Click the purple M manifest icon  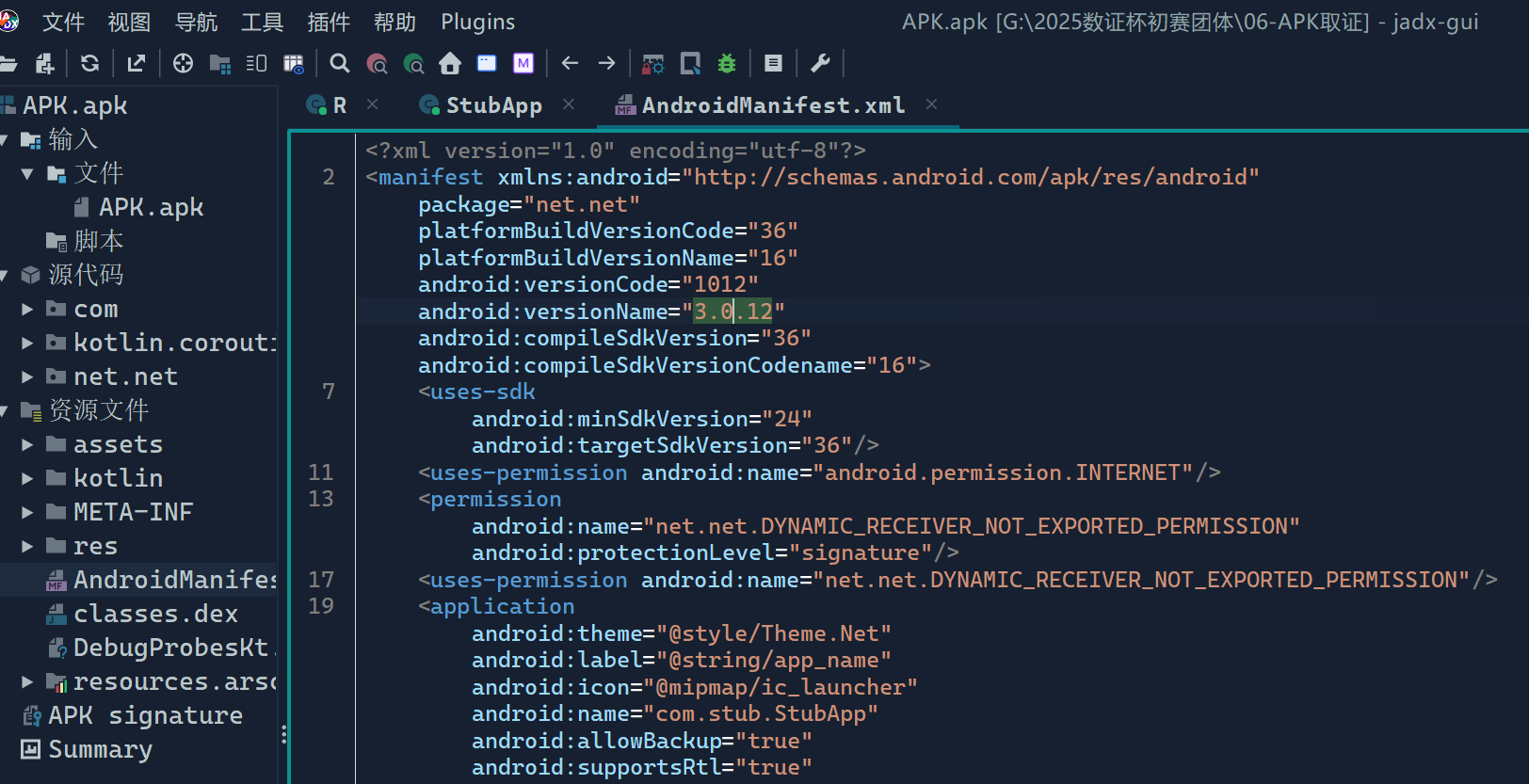(x=523, y=63)
